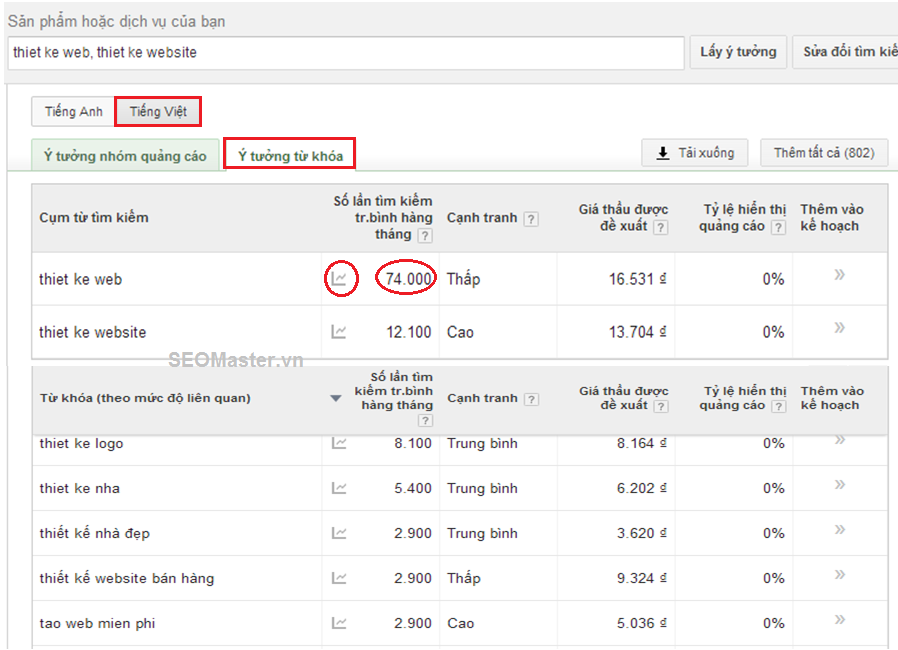Image resolution: width=898 pixels, height=650 pixels.
Task: Sort by Cụm từ tìm kiếm column header
Action: click(x=94, y=218)
